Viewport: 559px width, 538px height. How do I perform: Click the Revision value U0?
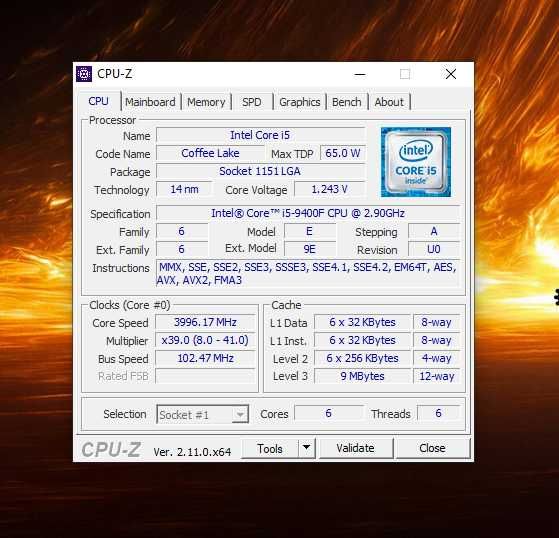434,249
